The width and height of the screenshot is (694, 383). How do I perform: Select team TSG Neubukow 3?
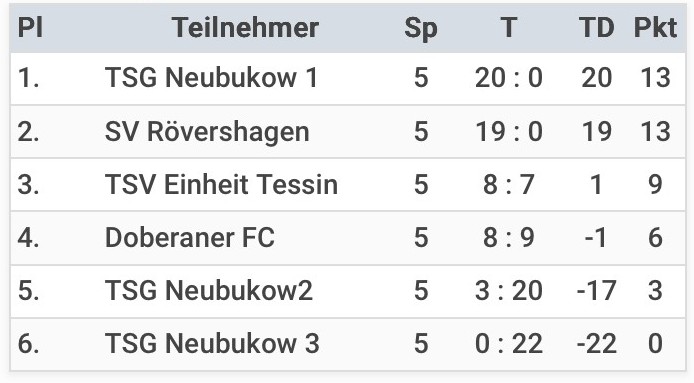212,344
